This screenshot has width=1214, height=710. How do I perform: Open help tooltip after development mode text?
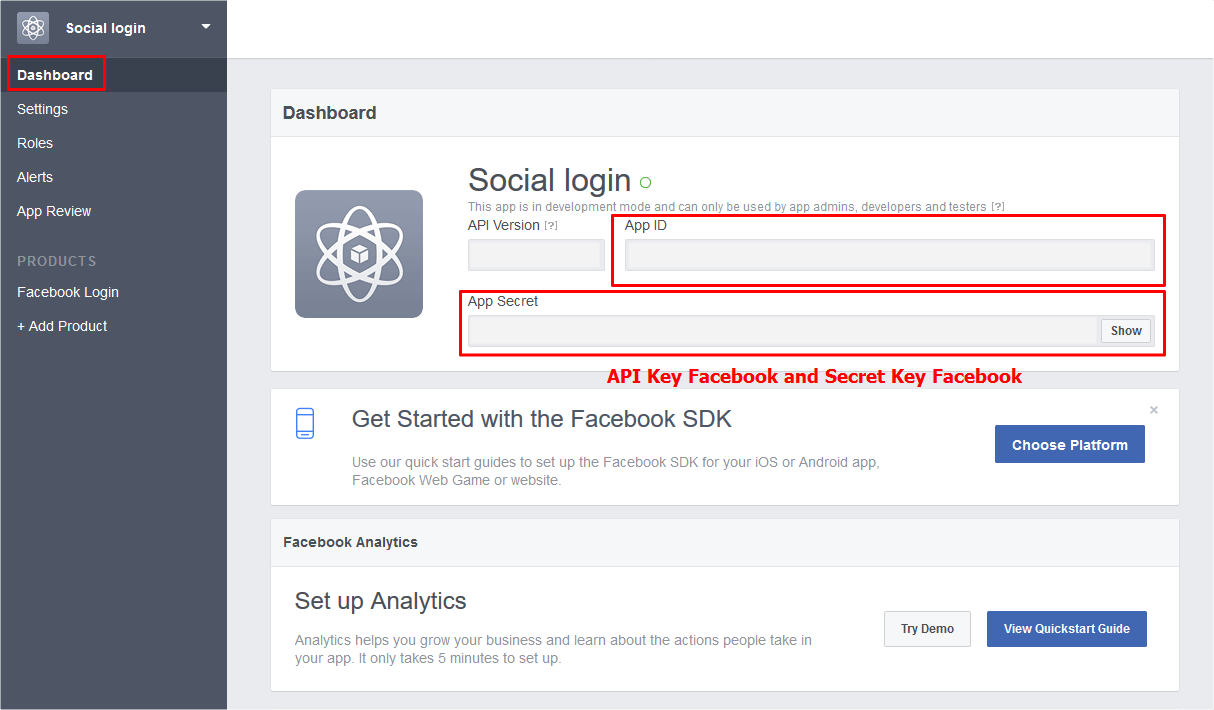click(997, 207)
